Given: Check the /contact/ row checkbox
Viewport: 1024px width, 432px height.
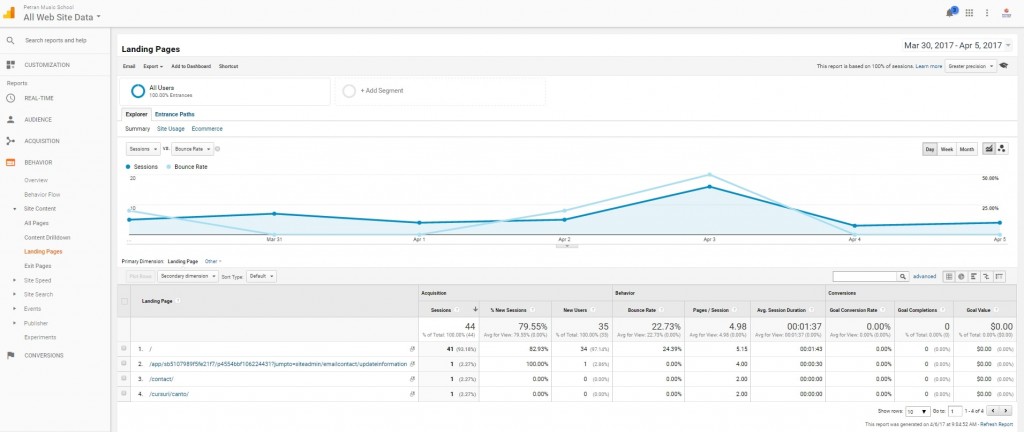Looking at the screenshot, I should pos(124,378).
